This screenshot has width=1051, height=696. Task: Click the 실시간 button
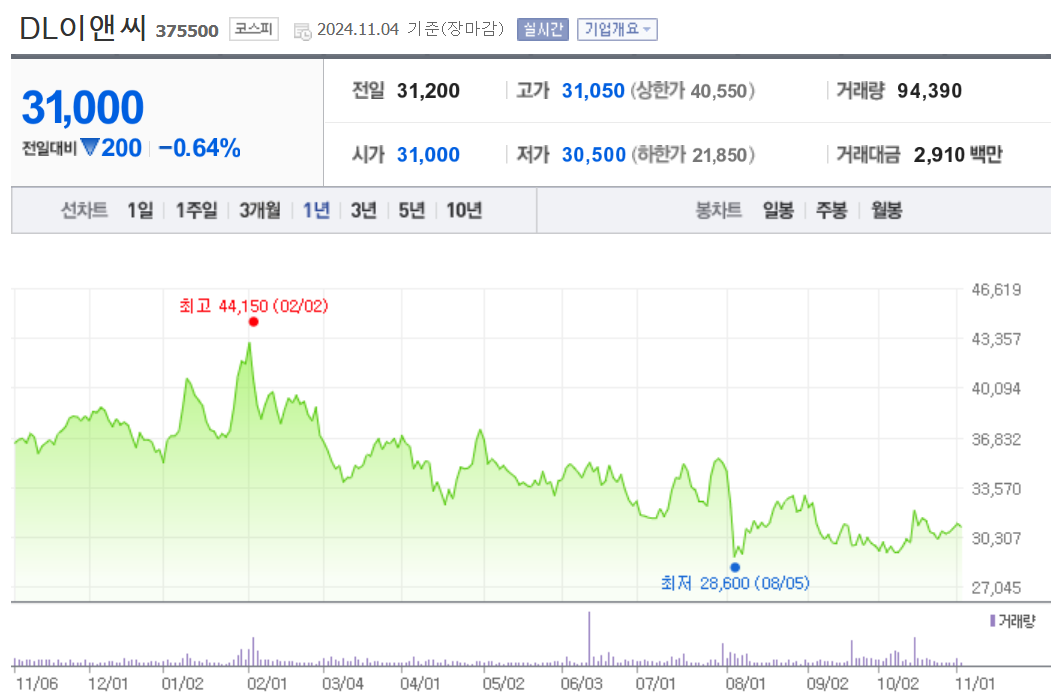point(542,30)
